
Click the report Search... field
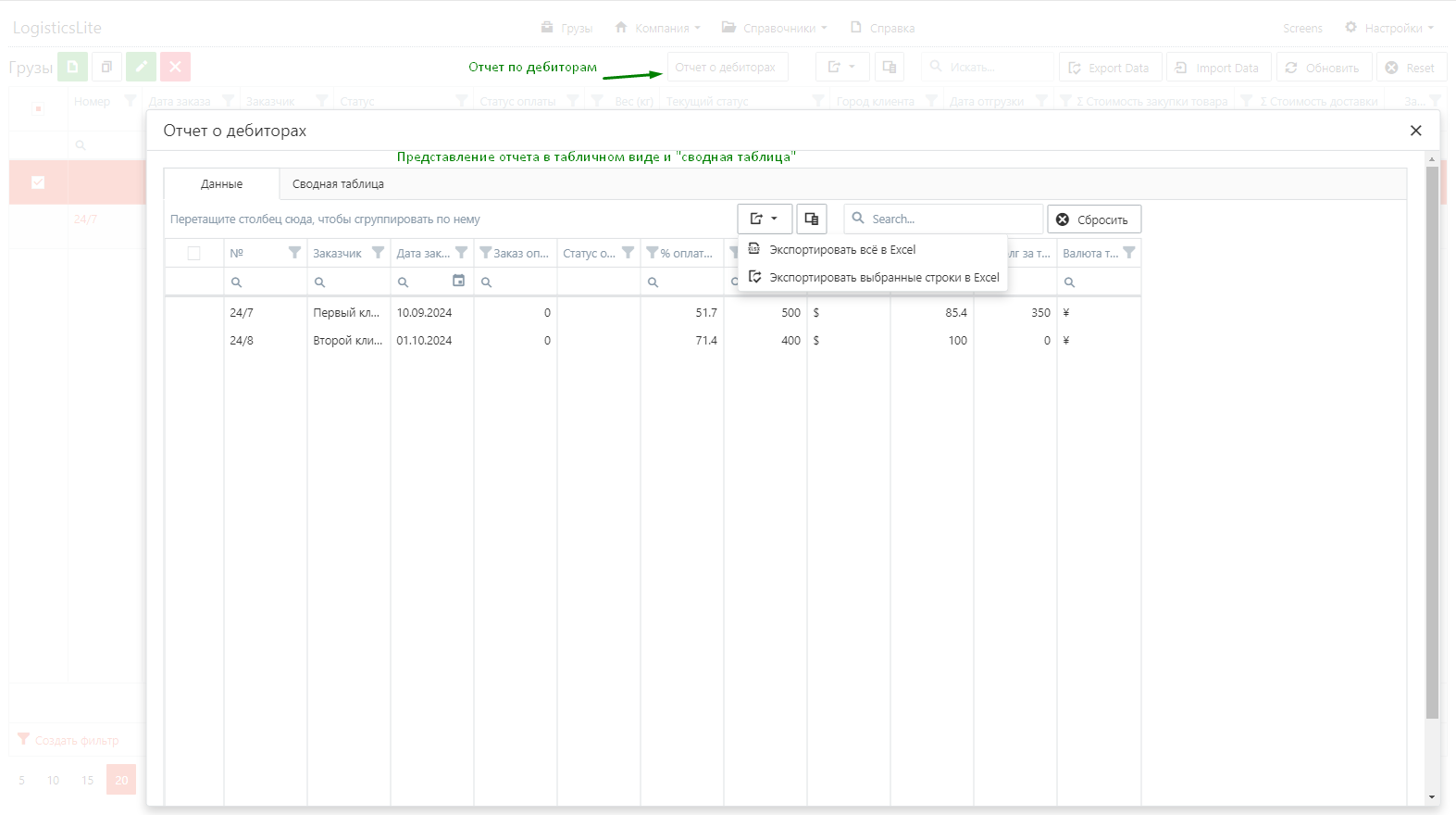pos(944,219)
